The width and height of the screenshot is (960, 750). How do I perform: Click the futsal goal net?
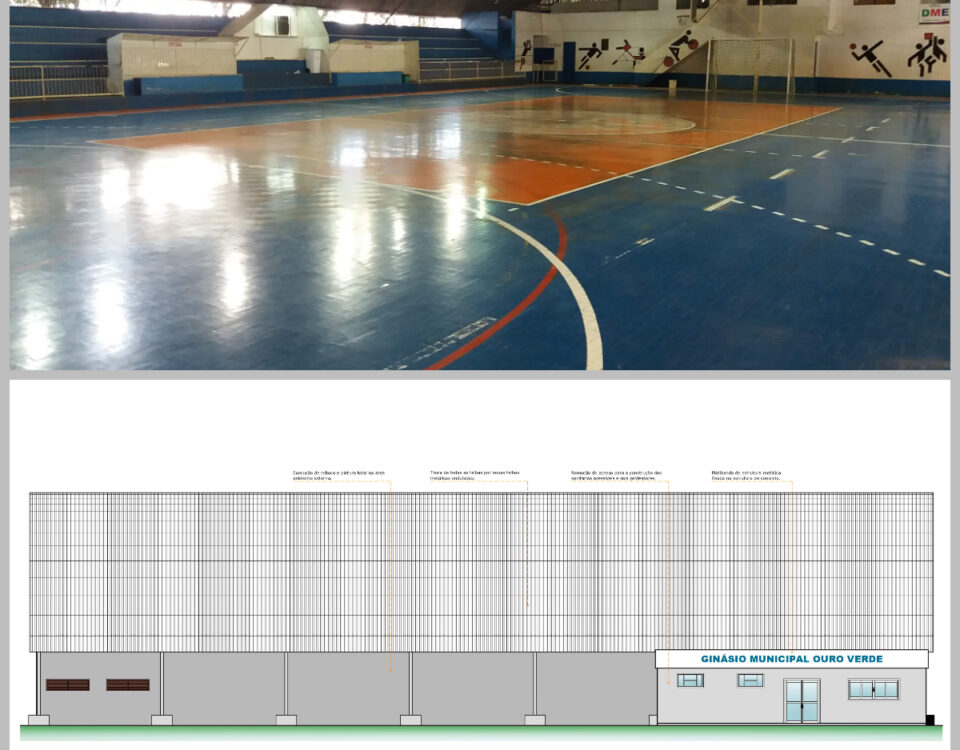click(750, 65)
